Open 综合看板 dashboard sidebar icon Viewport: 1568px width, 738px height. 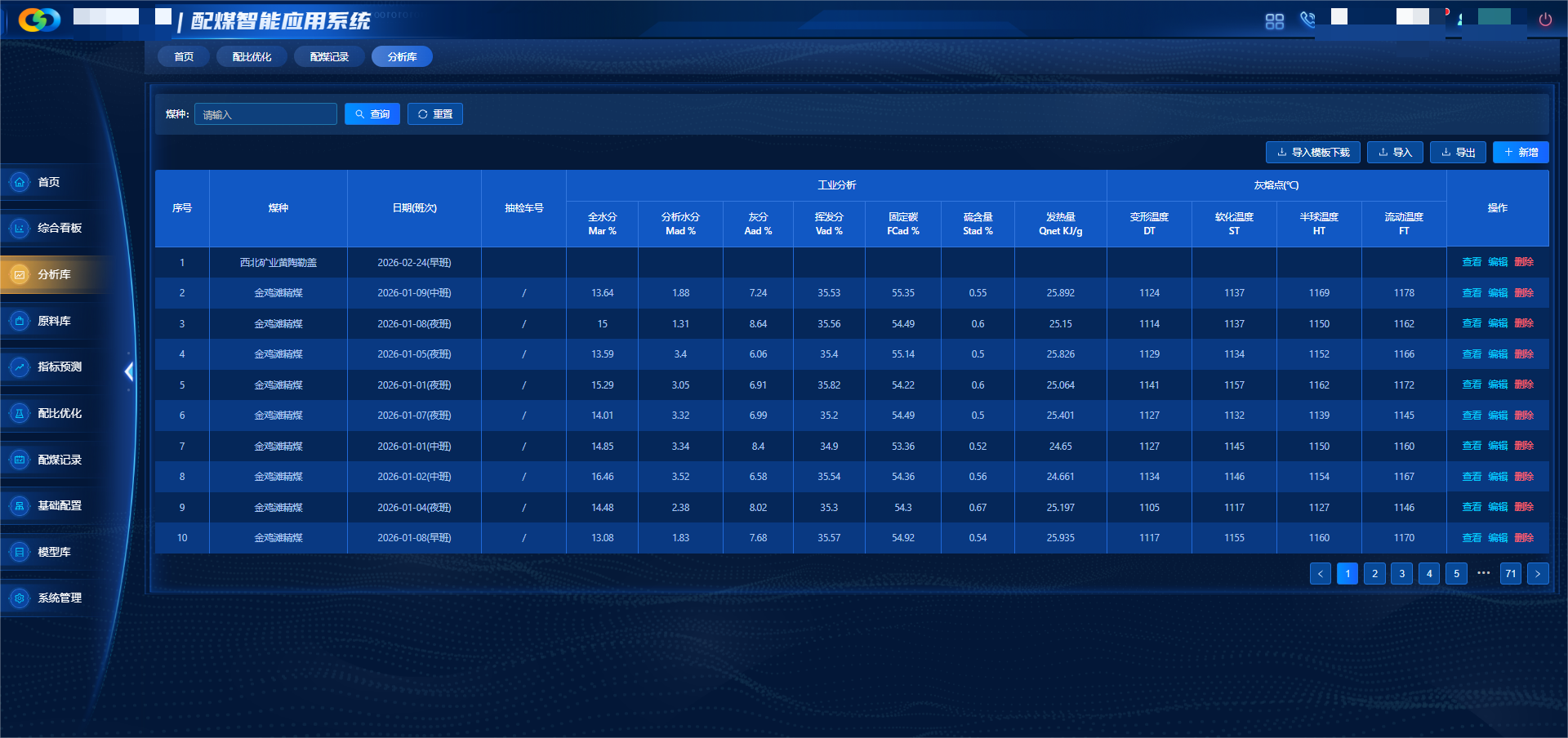tap(20, 229)
